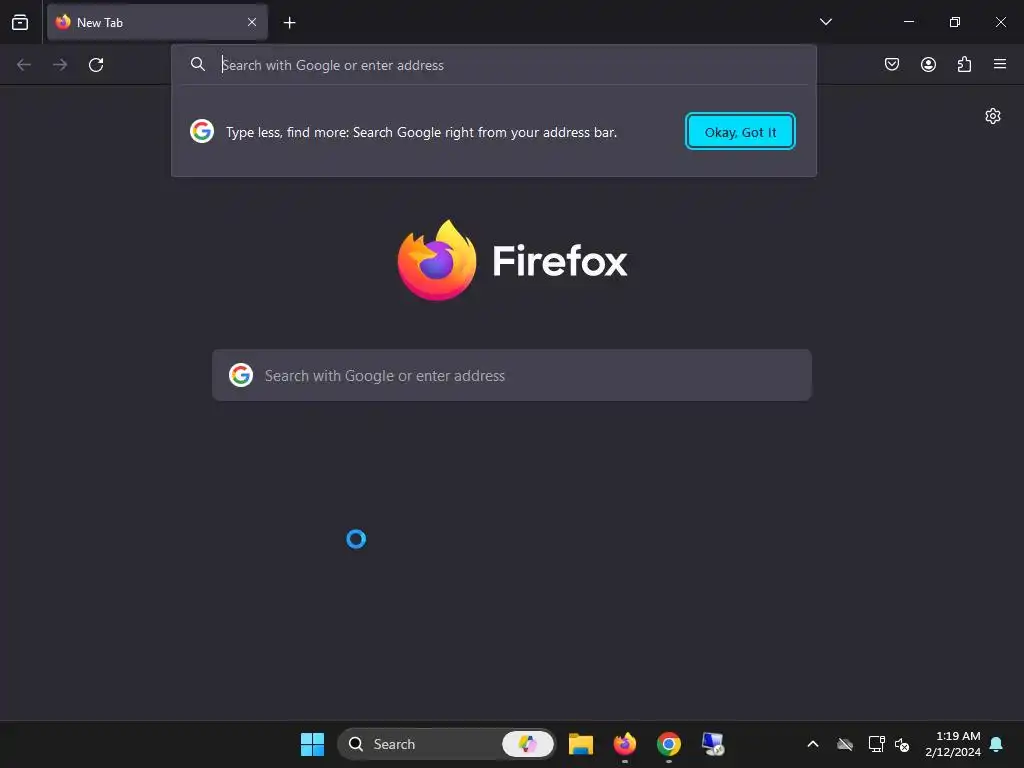Dismiss tip with Okay, Got It
The height and width of the screenshot is (768, 1024).
740,132
